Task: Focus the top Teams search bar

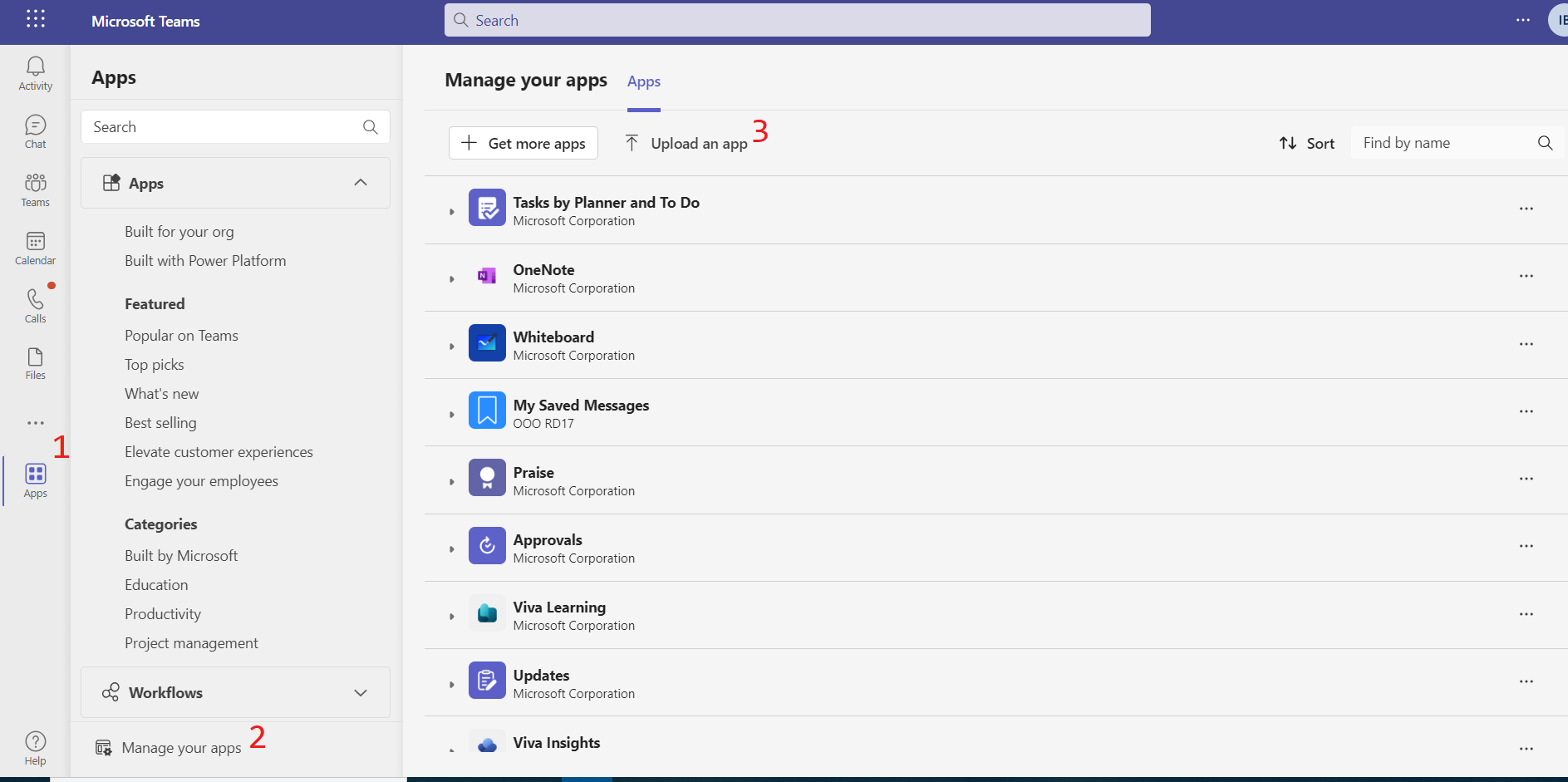Action: click(798, 20)
